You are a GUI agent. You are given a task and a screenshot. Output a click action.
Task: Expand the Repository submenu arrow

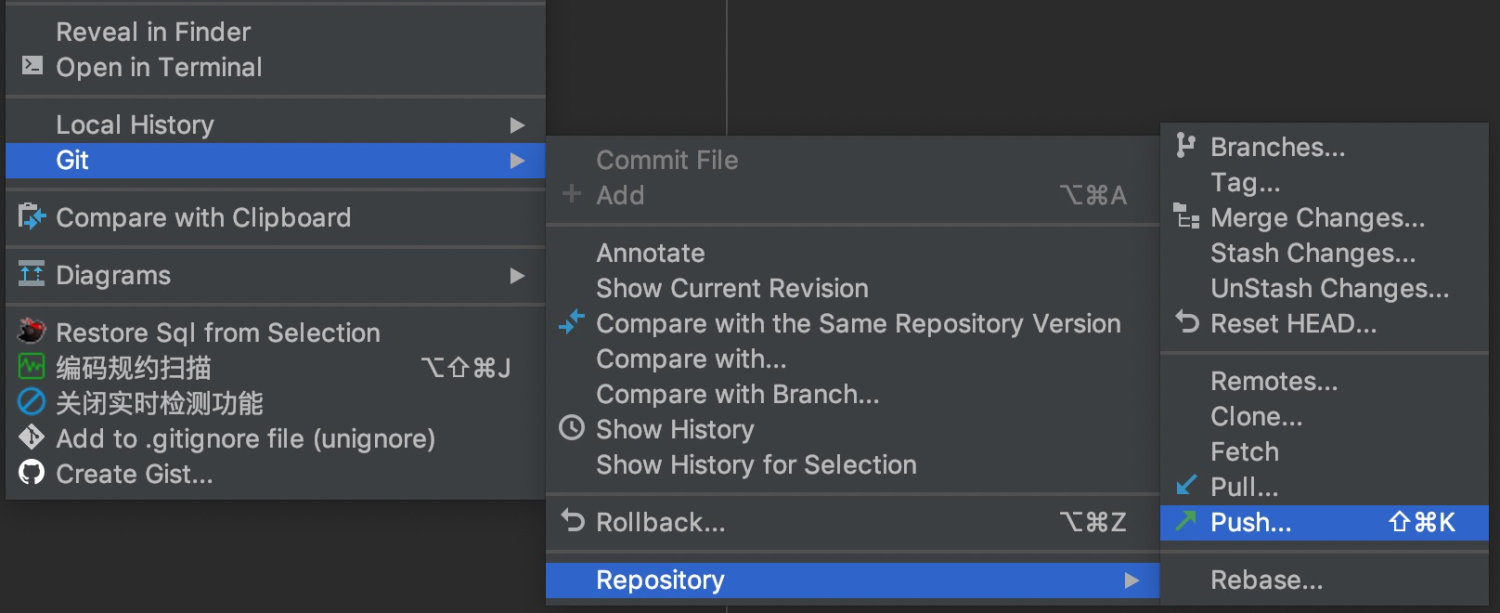click(x=1131, y=580)
